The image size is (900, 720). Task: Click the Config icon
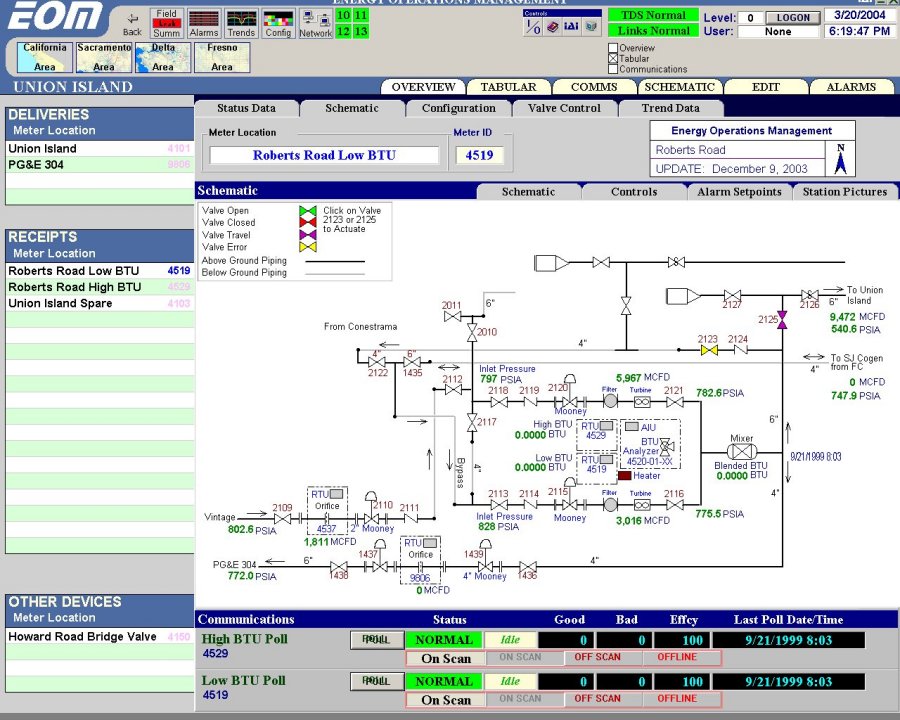pyautogui.click(x=278, y=20)
